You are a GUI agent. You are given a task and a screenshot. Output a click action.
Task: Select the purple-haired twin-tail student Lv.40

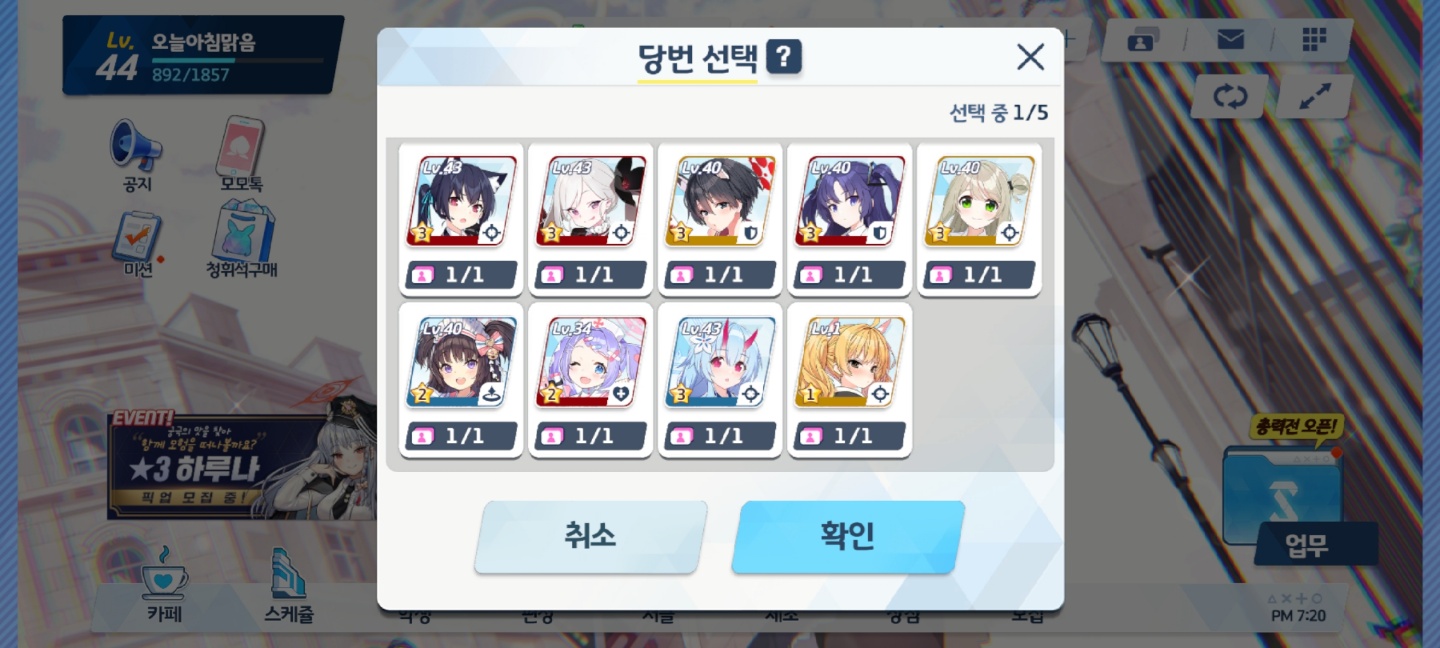coord(850,219)
